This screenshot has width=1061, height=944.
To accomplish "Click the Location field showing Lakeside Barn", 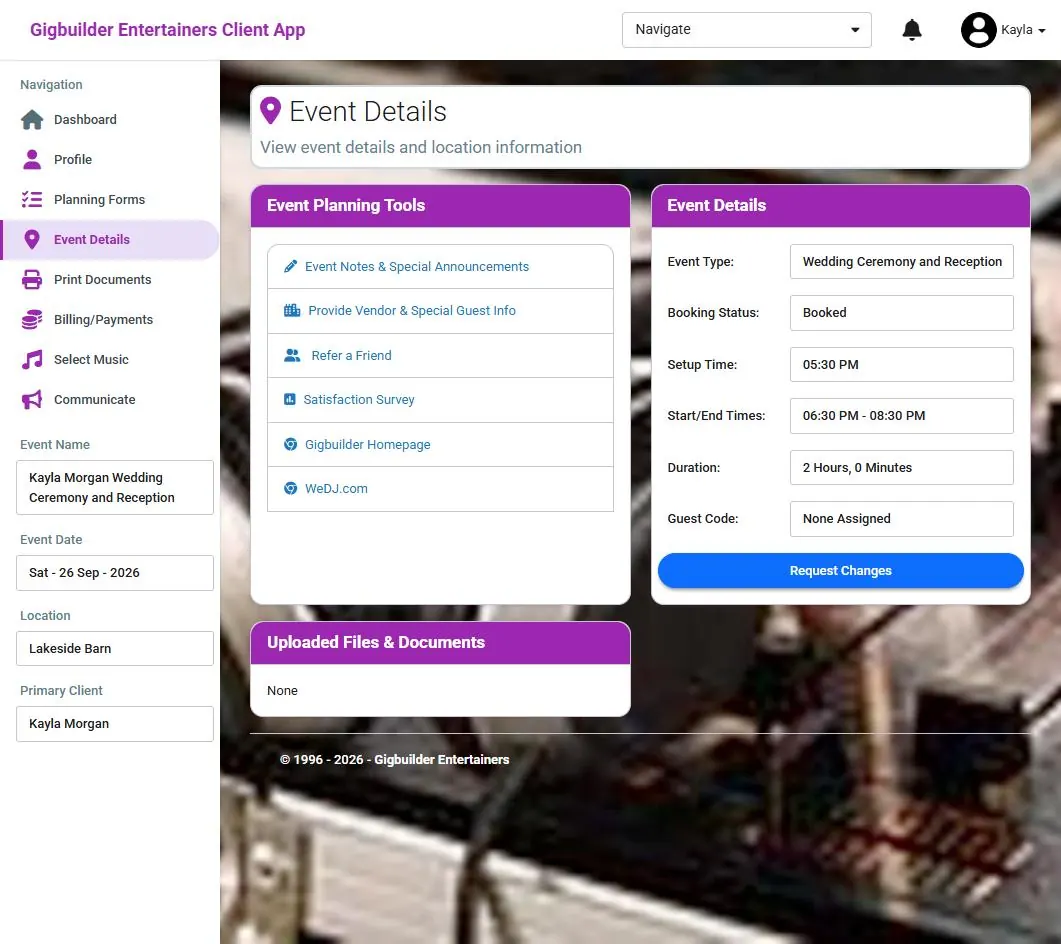I will click(115, 648).
